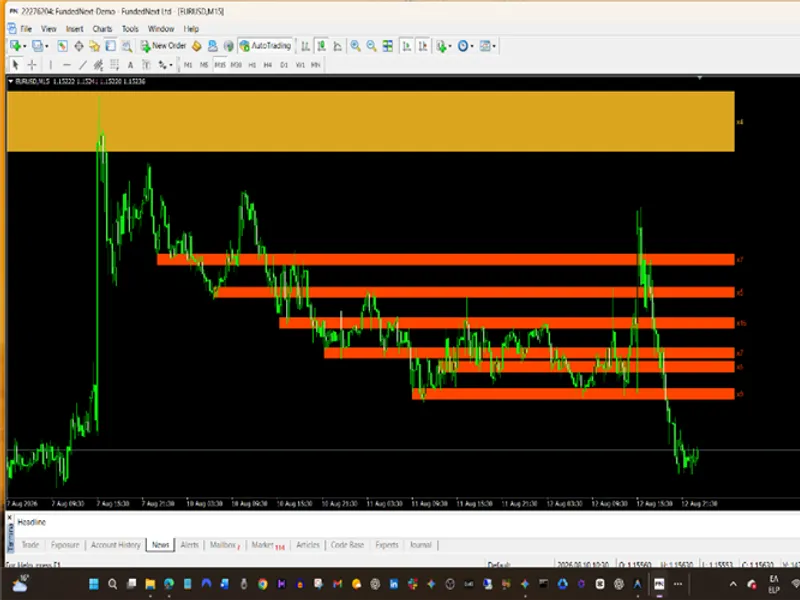Open the Tools menu
Image resolution: width=800 pixels, height=600 pixels.
(130, 29)
